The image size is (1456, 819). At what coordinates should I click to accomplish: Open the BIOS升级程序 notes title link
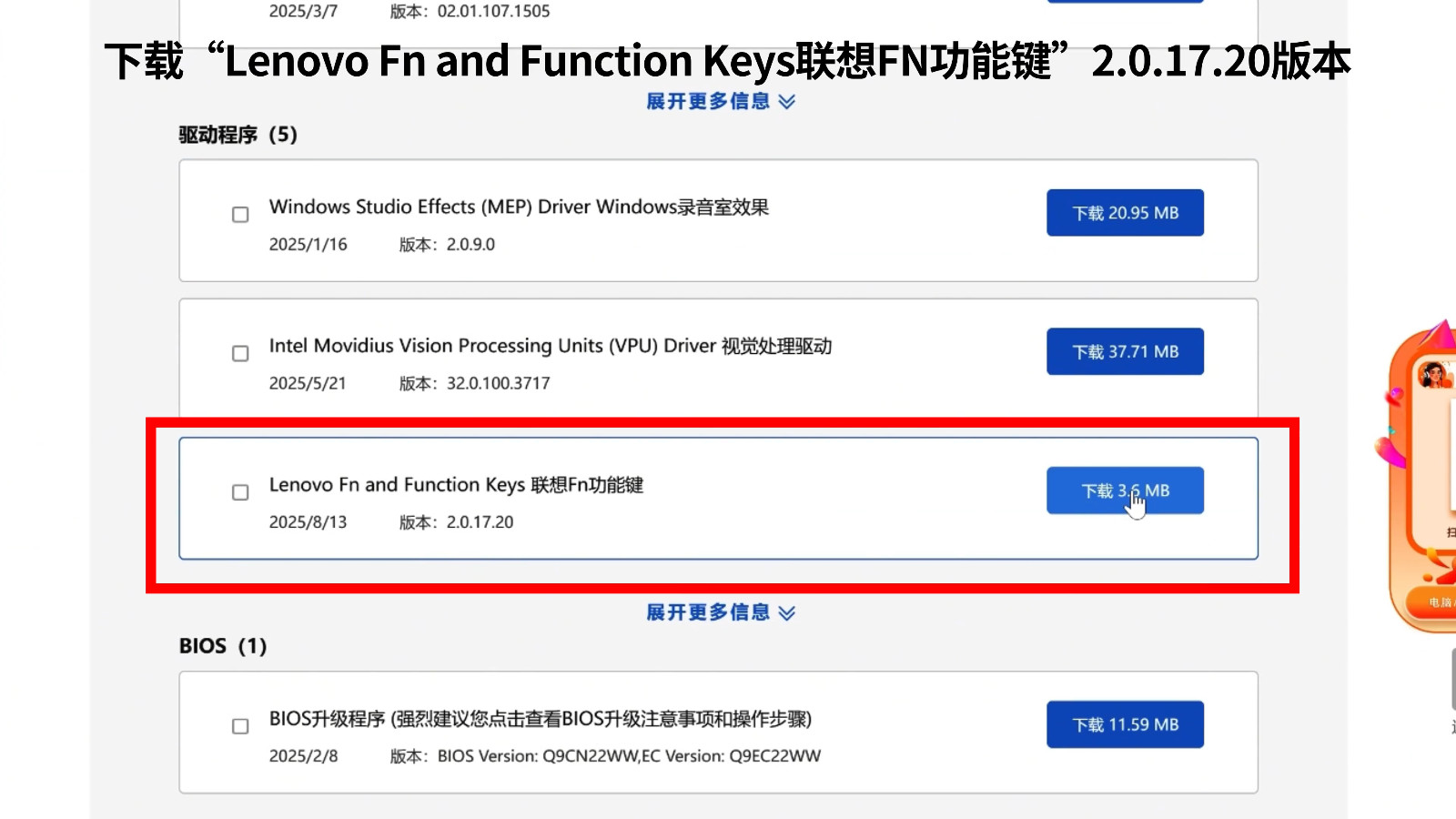540,719
